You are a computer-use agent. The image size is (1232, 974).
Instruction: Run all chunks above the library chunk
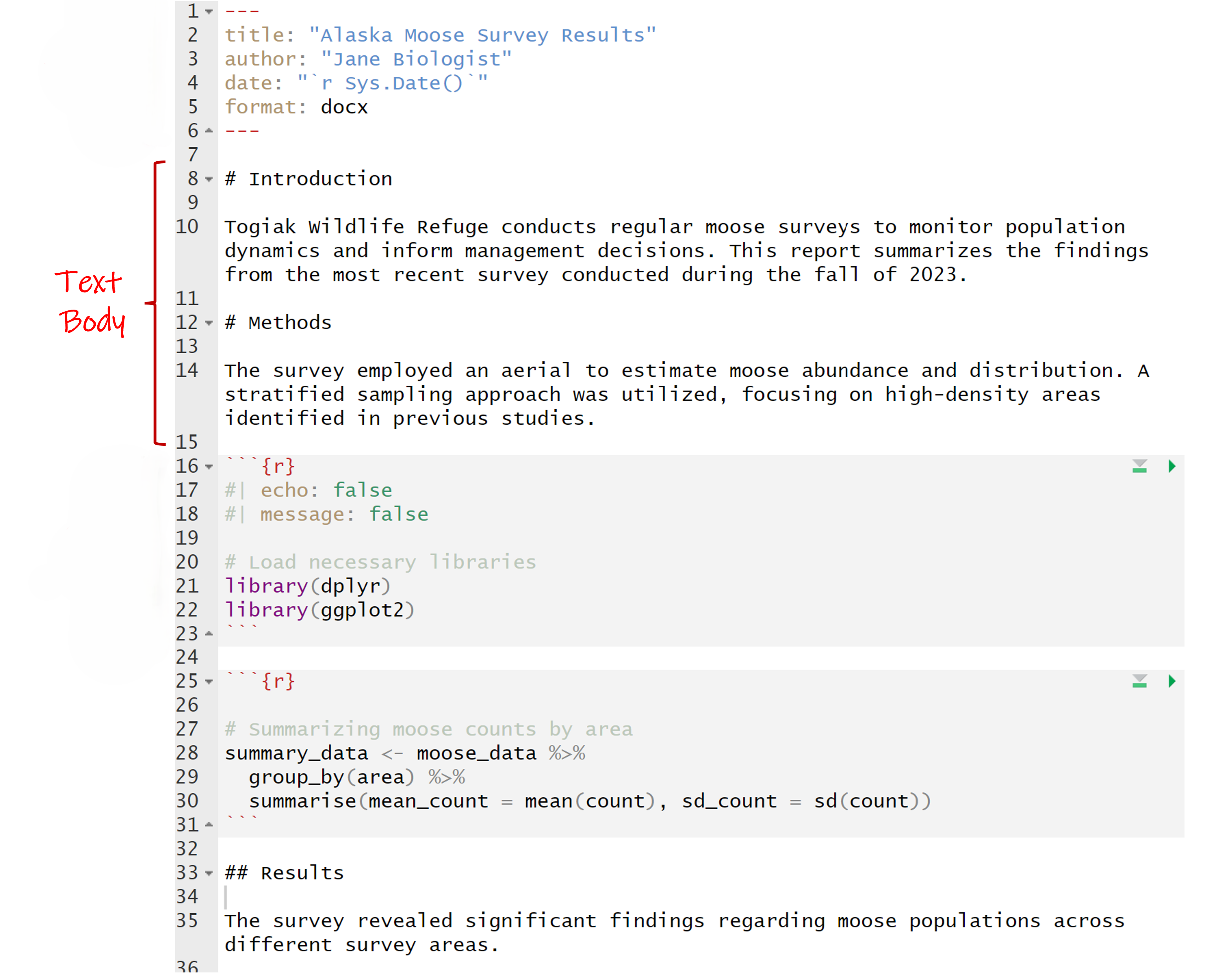coord(1139,467)
